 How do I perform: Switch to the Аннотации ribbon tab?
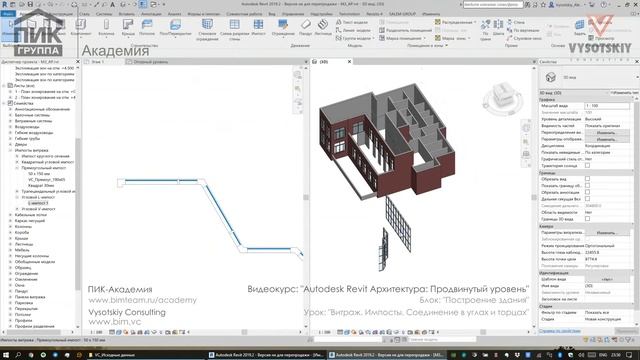(151, 14)
